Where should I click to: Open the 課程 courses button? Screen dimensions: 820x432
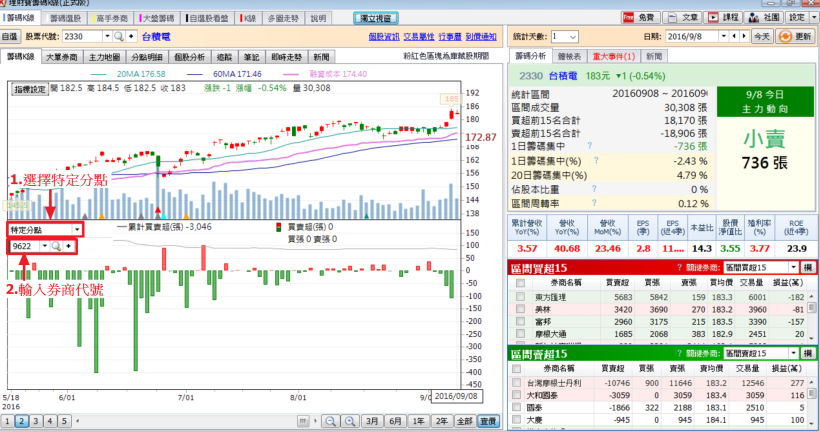pos(724,18)
